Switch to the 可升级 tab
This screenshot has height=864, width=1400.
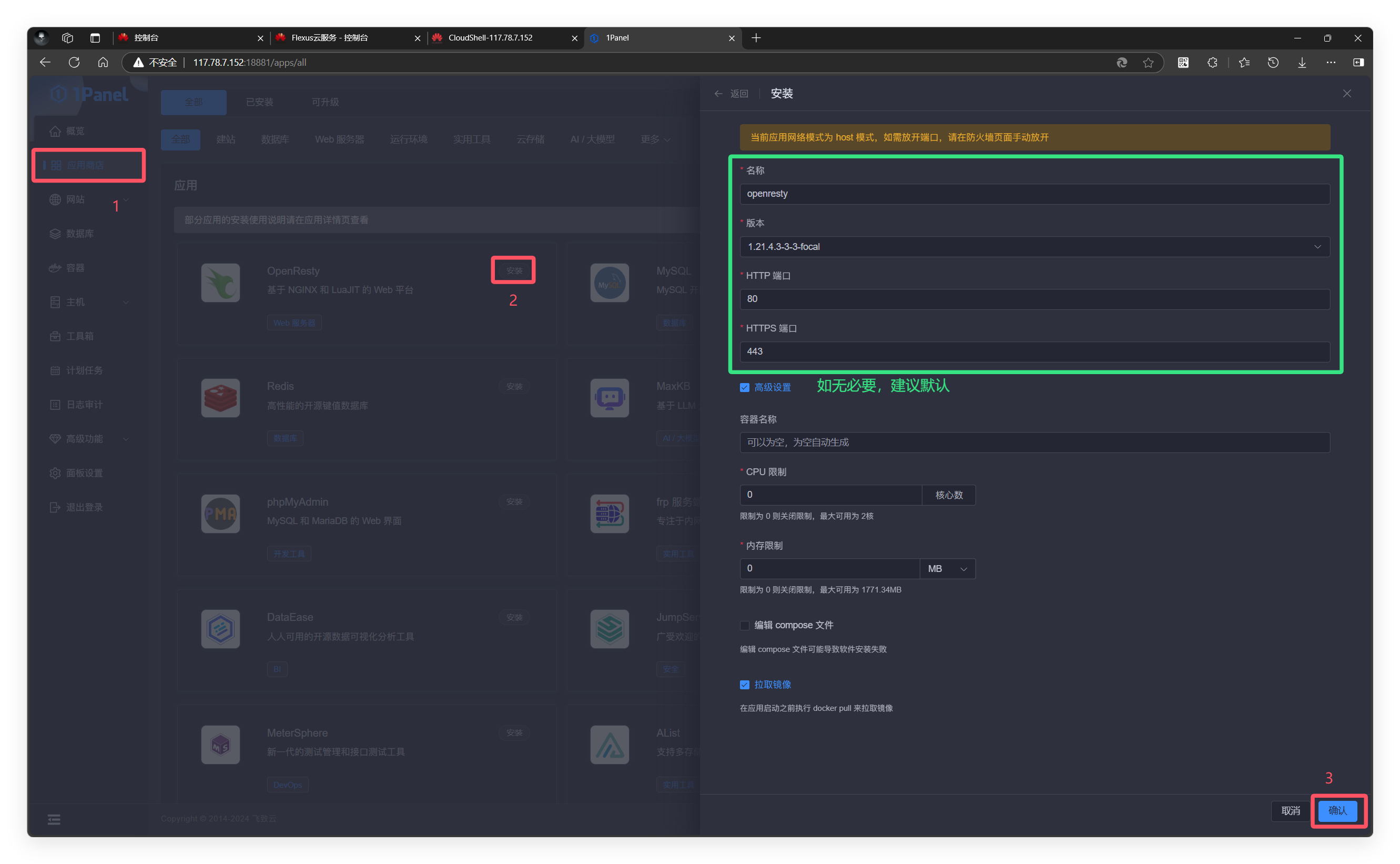(x=325, y=102)
